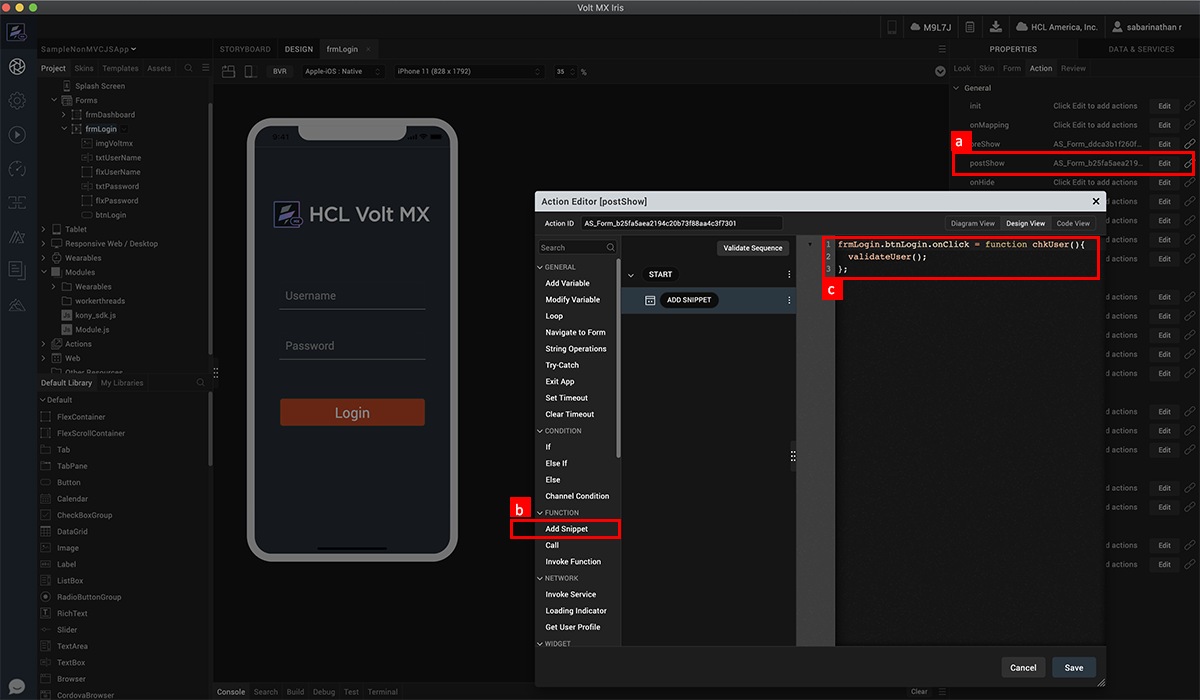Click the play icon in left sidebar

pyautogui.click(x=17, y=134)
